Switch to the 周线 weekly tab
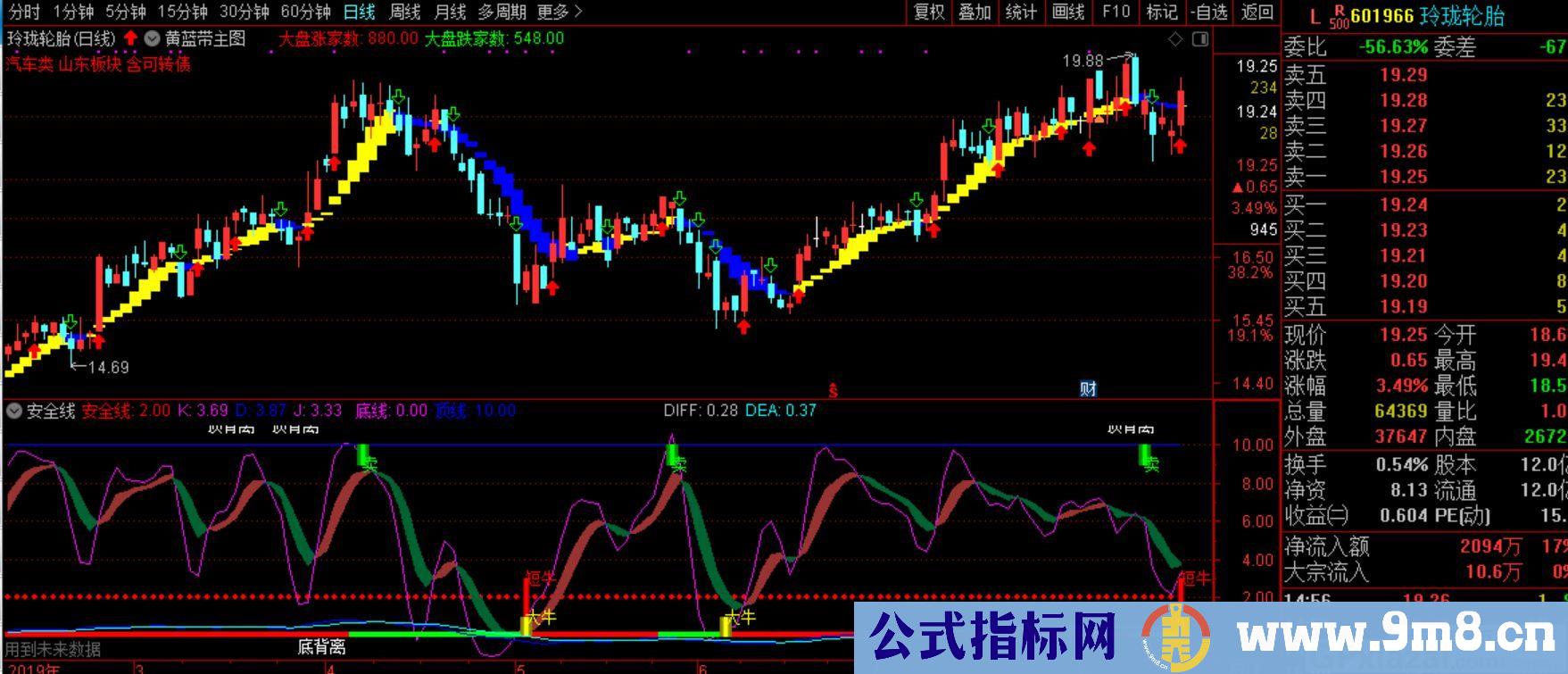This screenshot has width=1568, height=674. pyautogui.click(x=405, y=12)
